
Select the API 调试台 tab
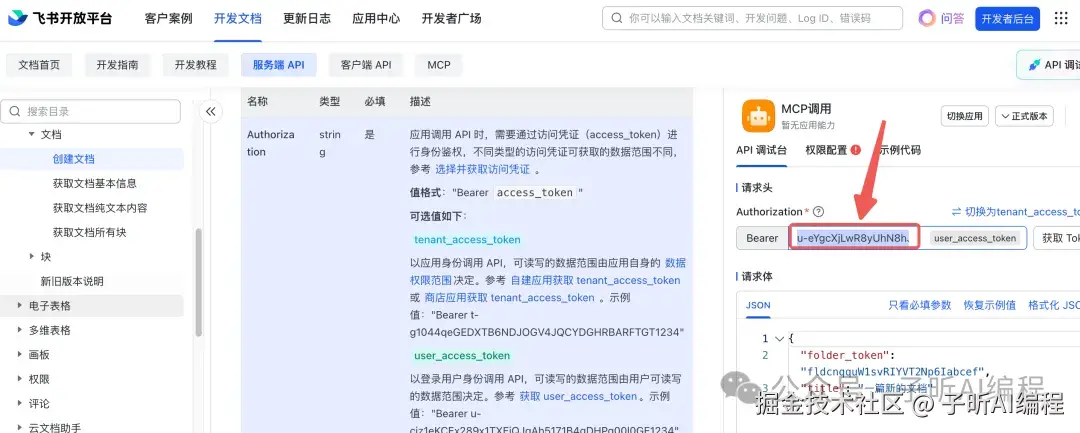[x=761, y=149]
